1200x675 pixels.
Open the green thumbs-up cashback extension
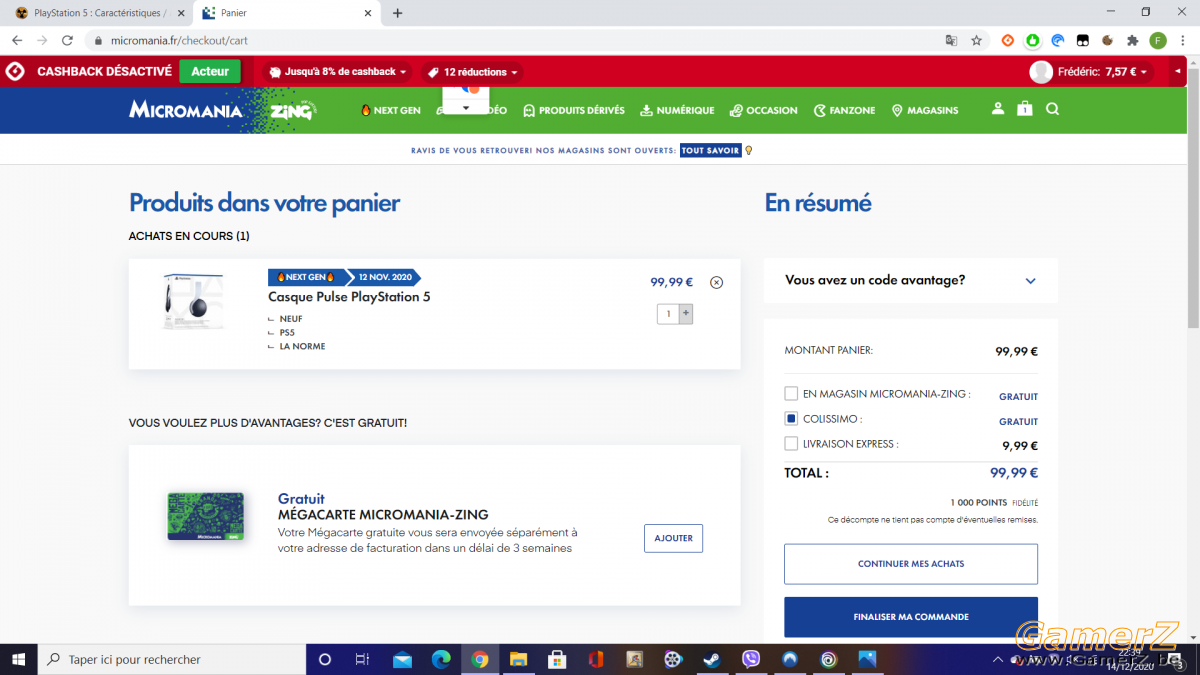coord(1033,41)
